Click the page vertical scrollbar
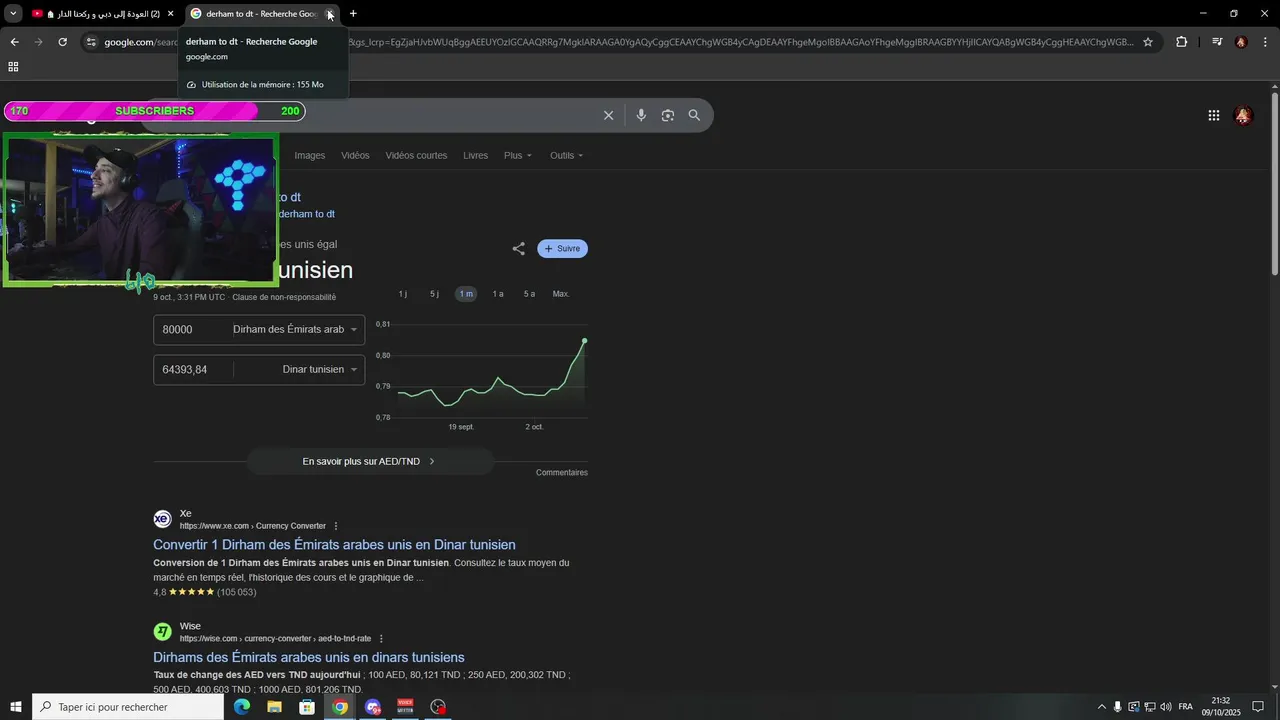The height and width of the screenshot is (720, 1280). tap(1274, 185)
